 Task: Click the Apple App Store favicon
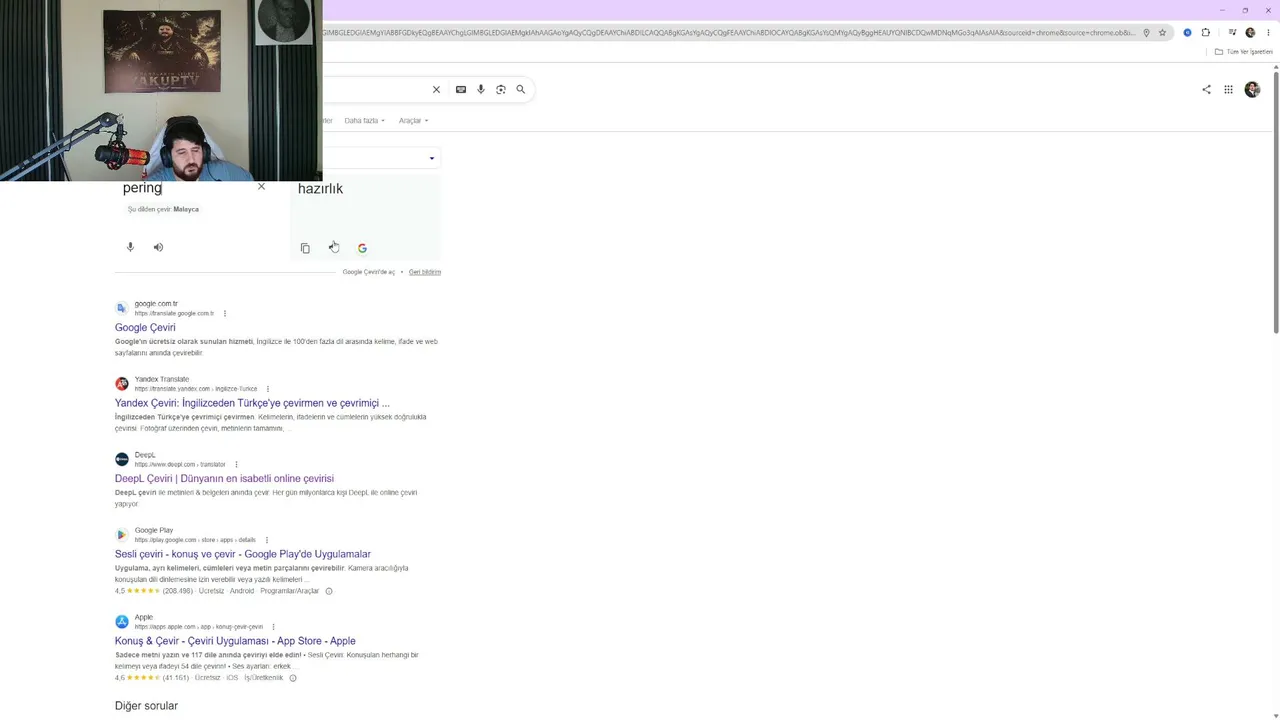121,622
